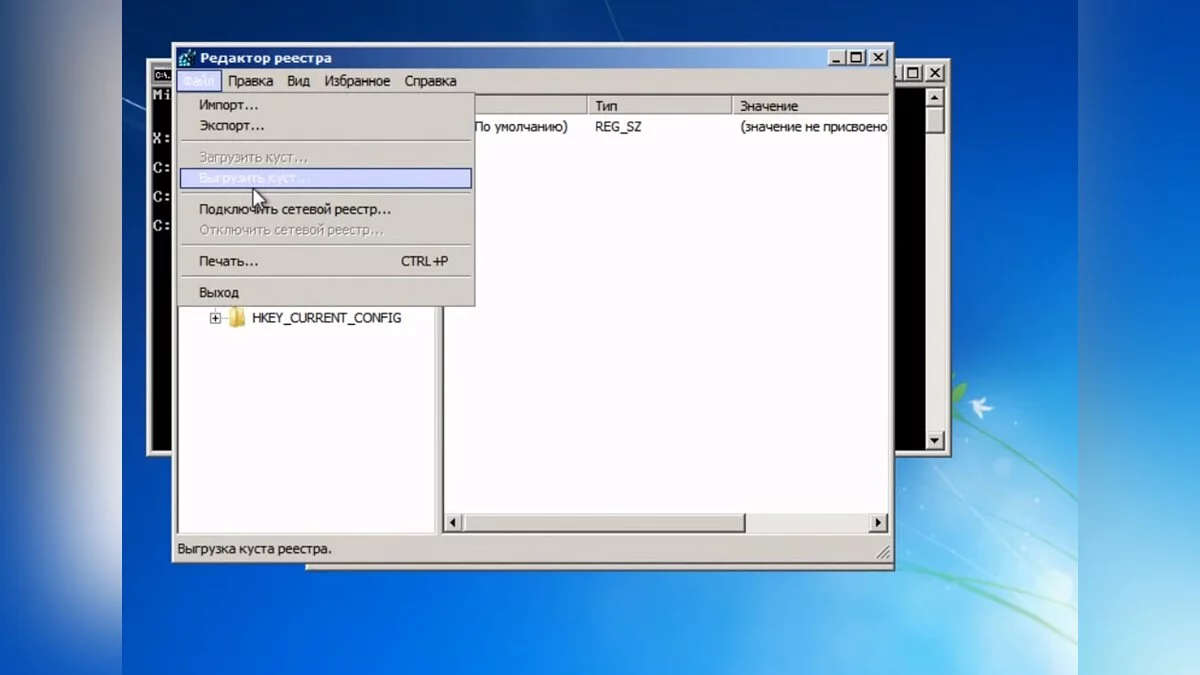Choose Экспорт... from the file menu
Image resolution: width=1200 pixels, height=675 pixels.
tap(231, 126)
